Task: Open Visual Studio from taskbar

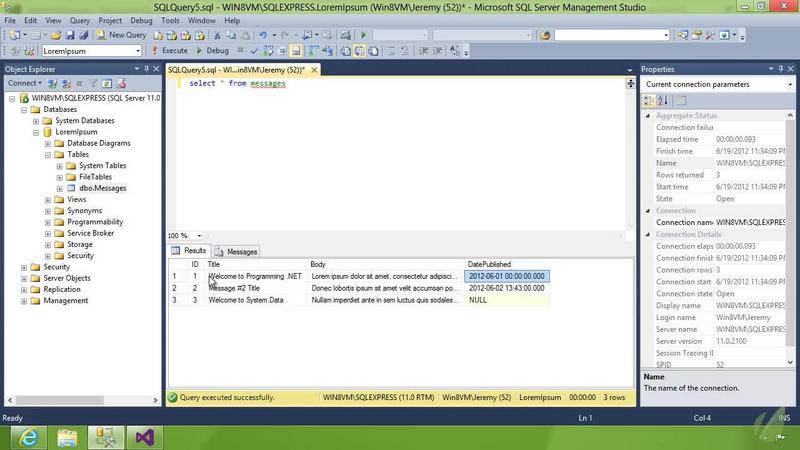Action: coord(144,438)
